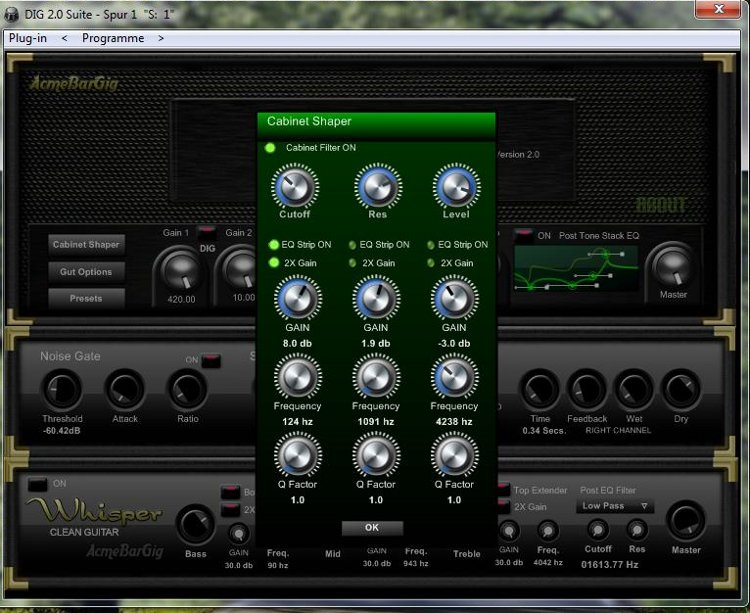Click the Res knob in Cabinet Shaper
The width and height of the screenshot is (750, 613).
378,187
